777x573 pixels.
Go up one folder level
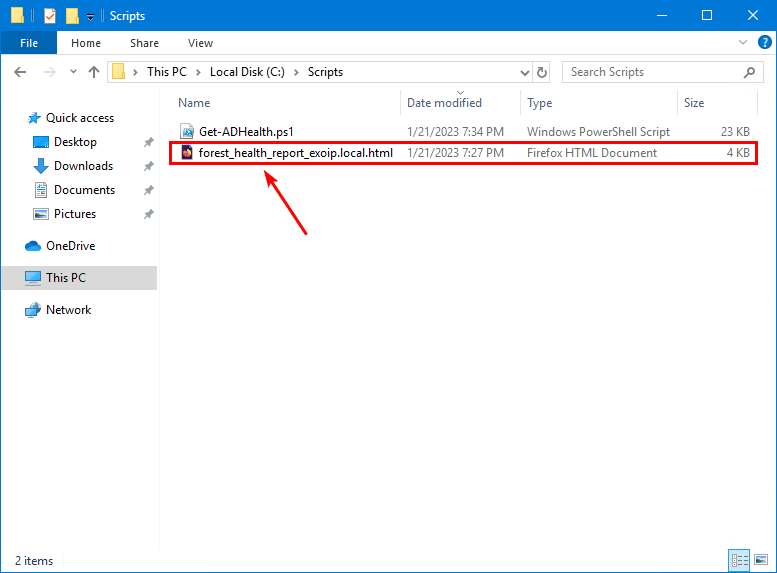tap(94, 72)
